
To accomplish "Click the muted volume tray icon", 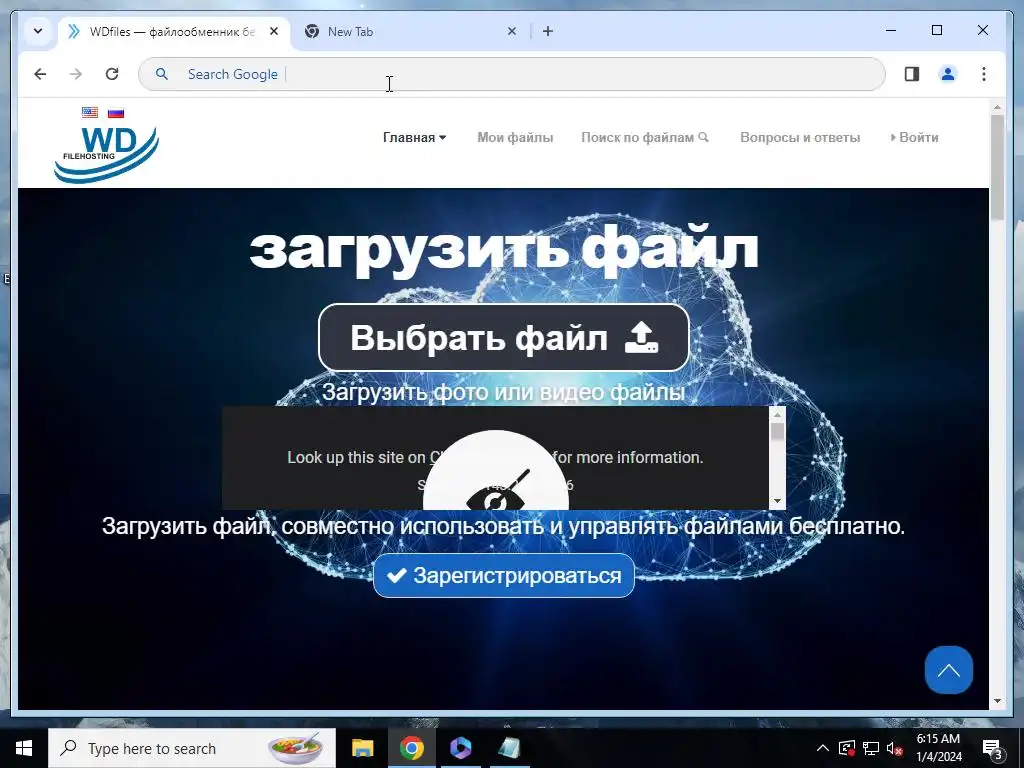I will click(x=894, y=748).
